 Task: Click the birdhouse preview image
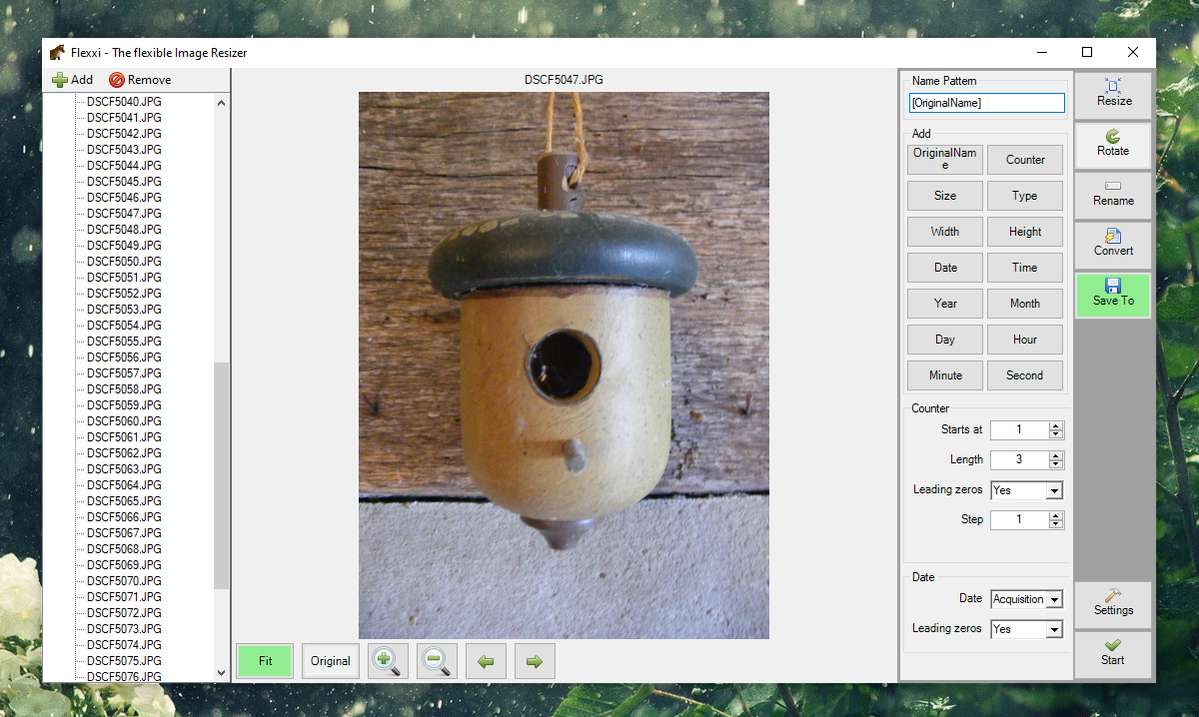(x=564, y=365)
